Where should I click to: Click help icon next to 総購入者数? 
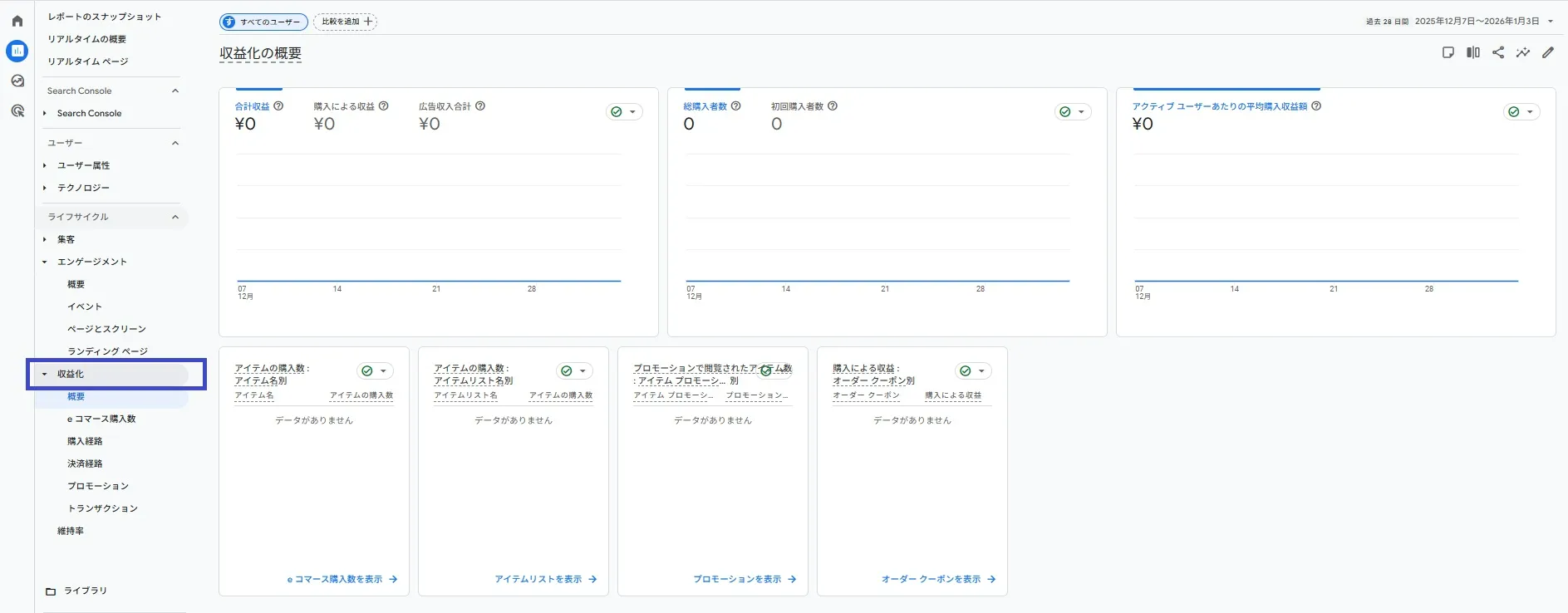(x=735, y=106)
